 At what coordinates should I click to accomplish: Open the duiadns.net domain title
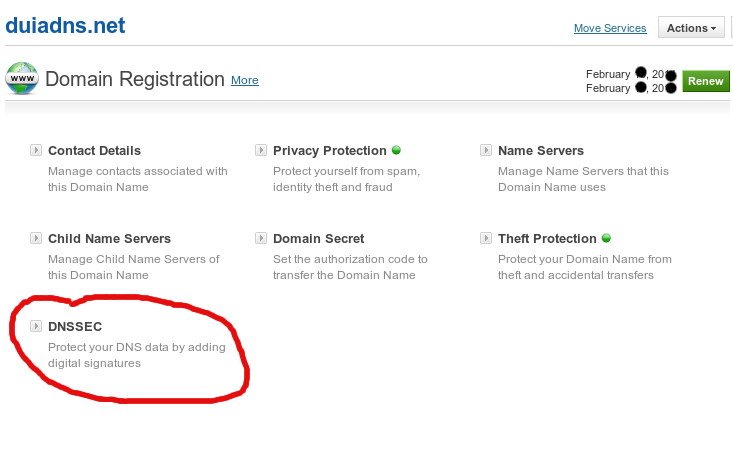pos(65,25)
